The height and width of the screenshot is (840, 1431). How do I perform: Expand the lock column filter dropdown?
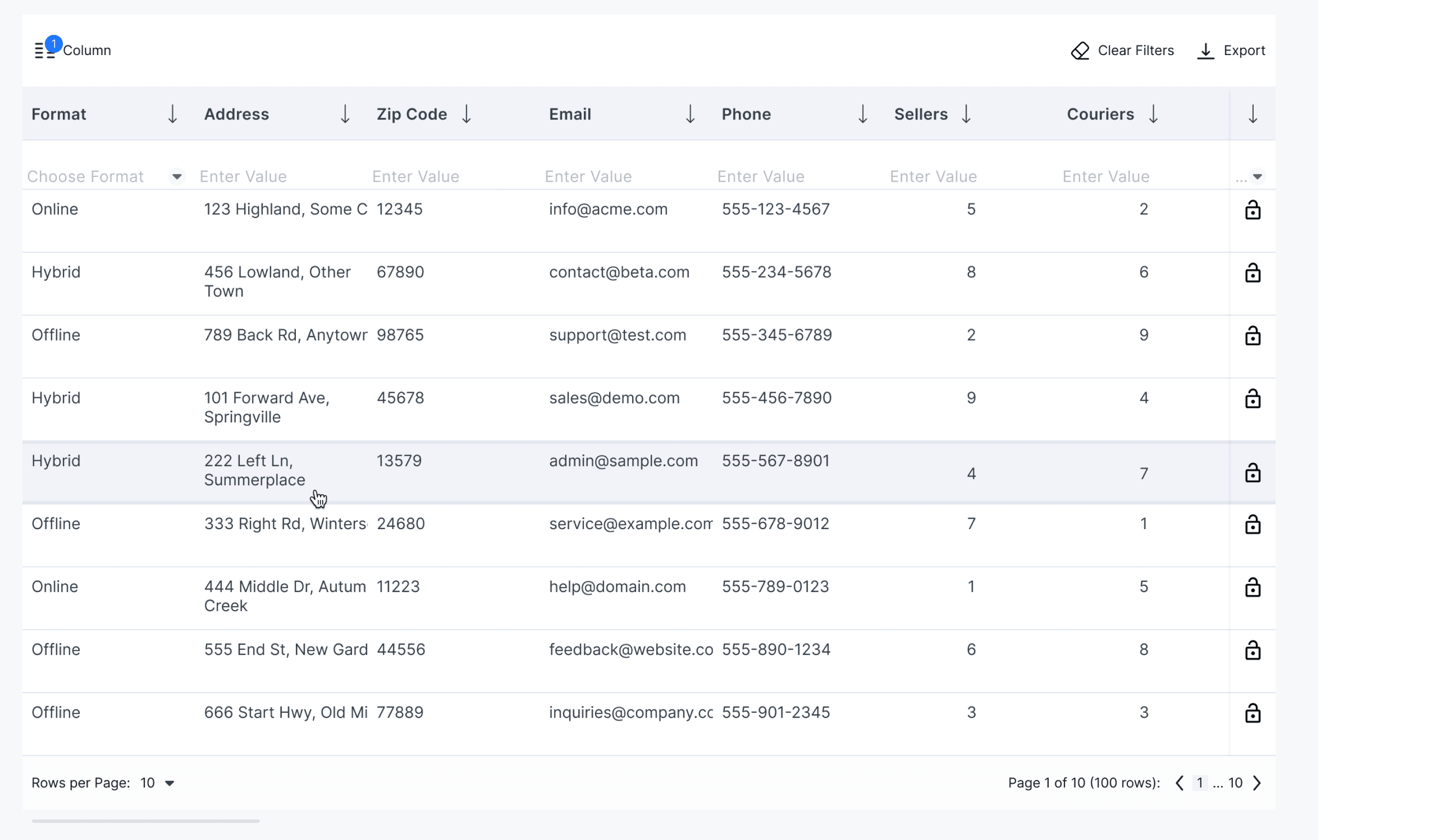(x=1257, y=176)
